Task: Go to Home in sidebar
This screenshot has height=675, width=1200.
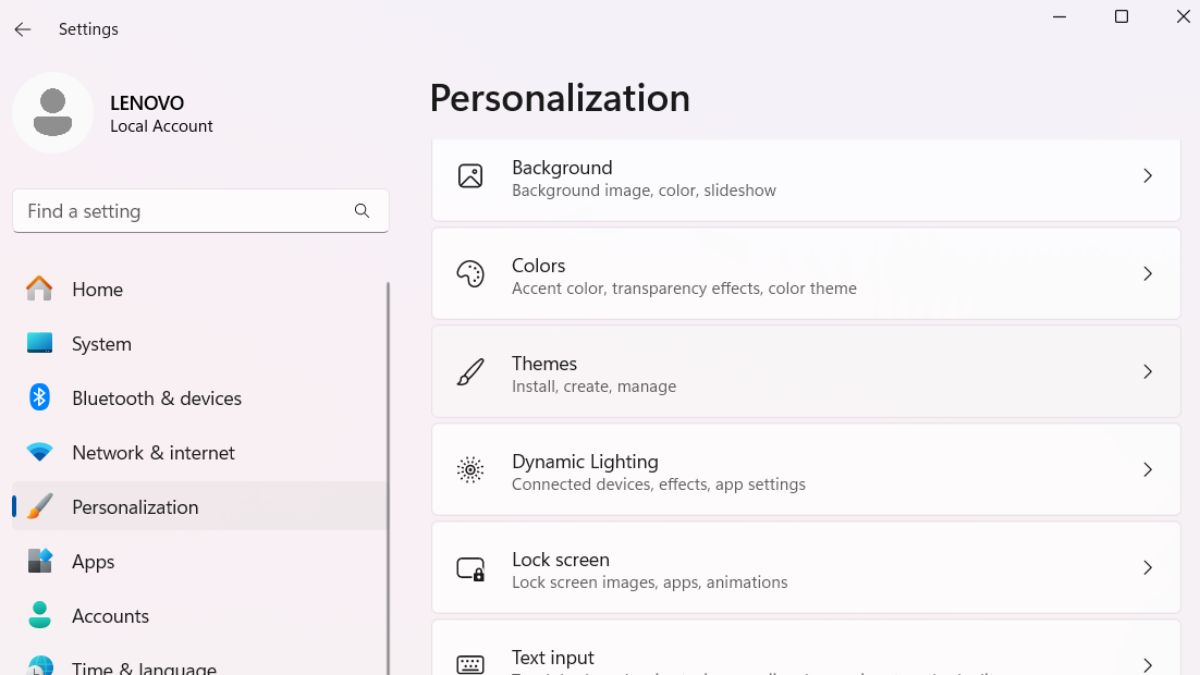Action: coord(199,289)
